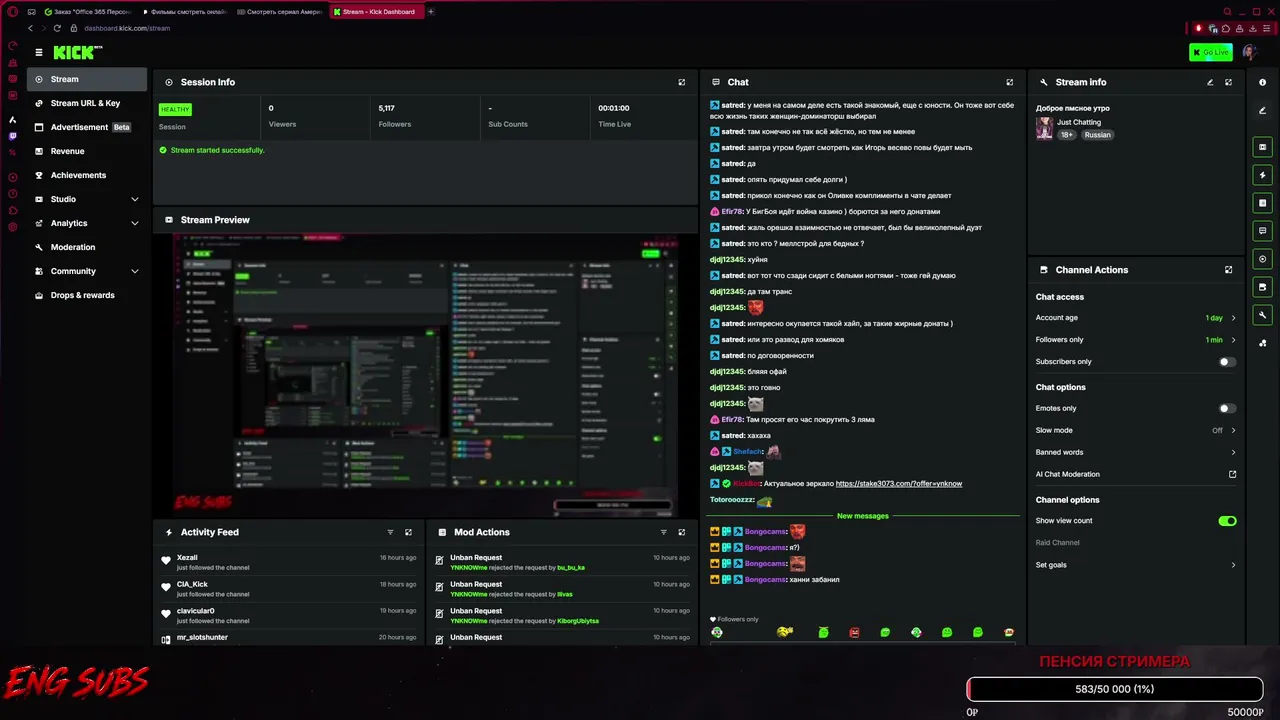This screenshot has width=1280, height=720.
Task: Toggle the wrench stream info widget icon in right bar
Action: coord(1262,315)
